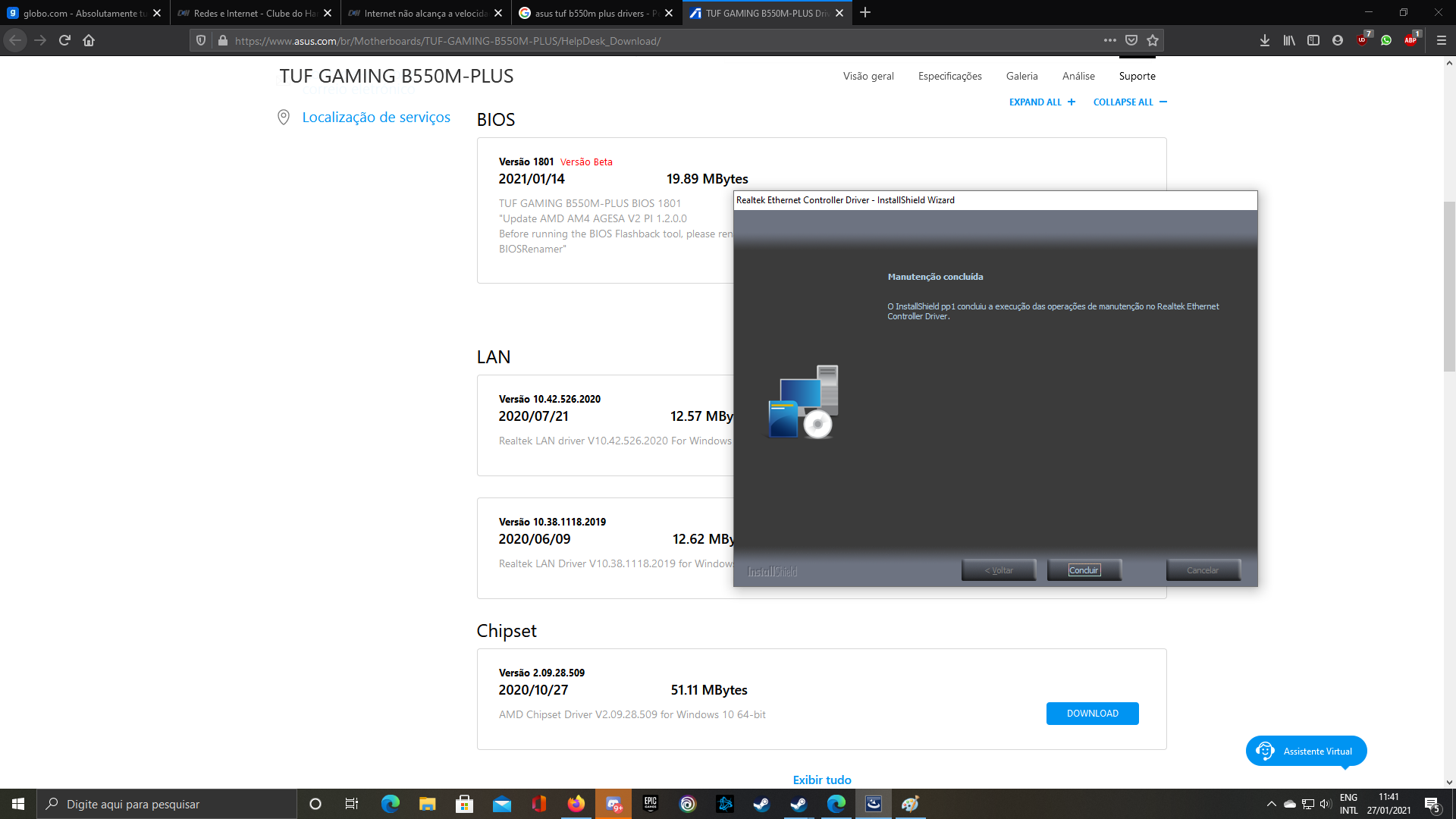Open the taskbar clock and calendar
Screen dimensions: 1456x819
1389,804
